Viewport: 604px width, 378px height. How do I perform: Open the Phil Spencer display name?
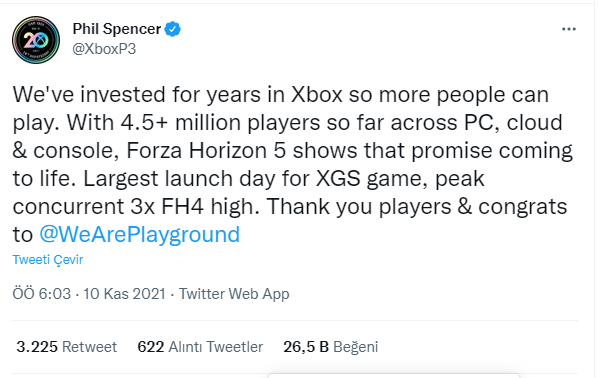pyautogui.click(x=117, y=29)
